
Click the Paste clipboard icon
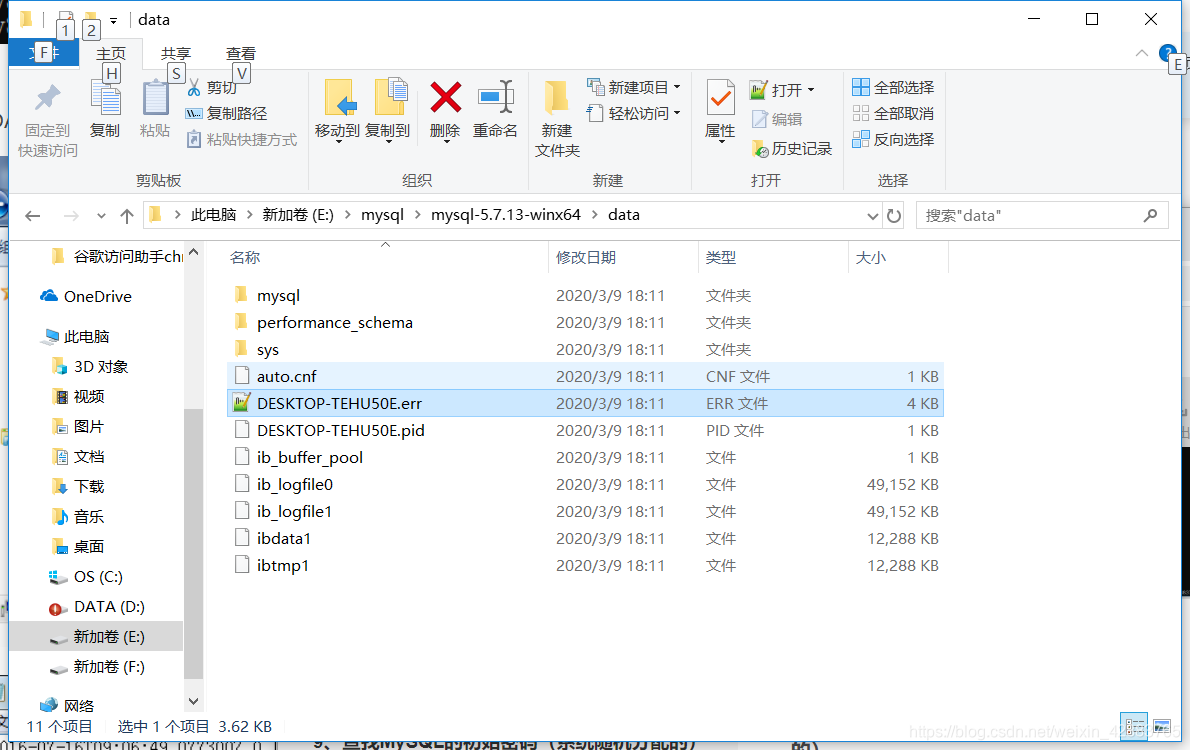[x=155, y=99]
